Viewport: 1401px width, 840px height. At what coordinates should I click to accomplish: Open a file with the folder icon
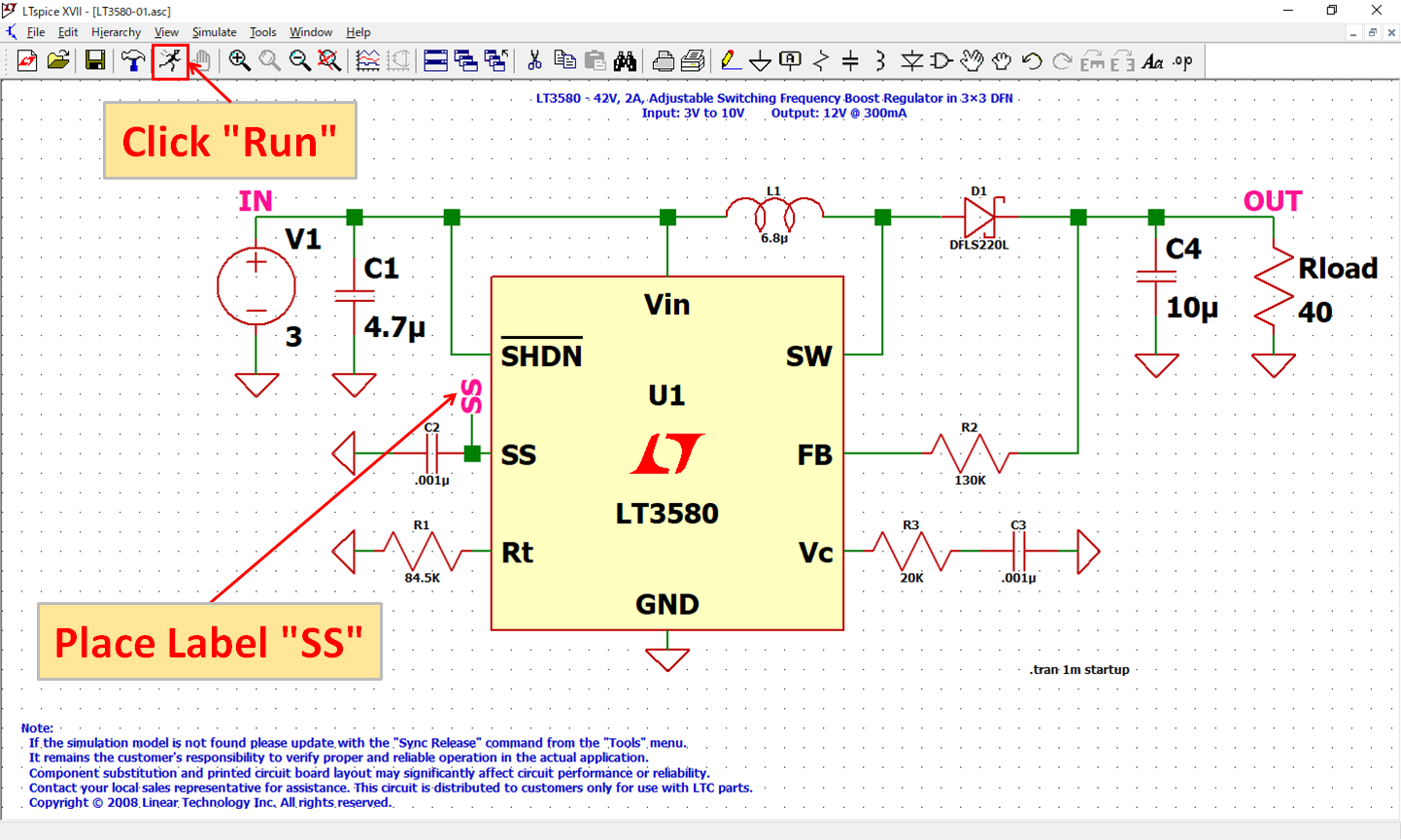58,61
